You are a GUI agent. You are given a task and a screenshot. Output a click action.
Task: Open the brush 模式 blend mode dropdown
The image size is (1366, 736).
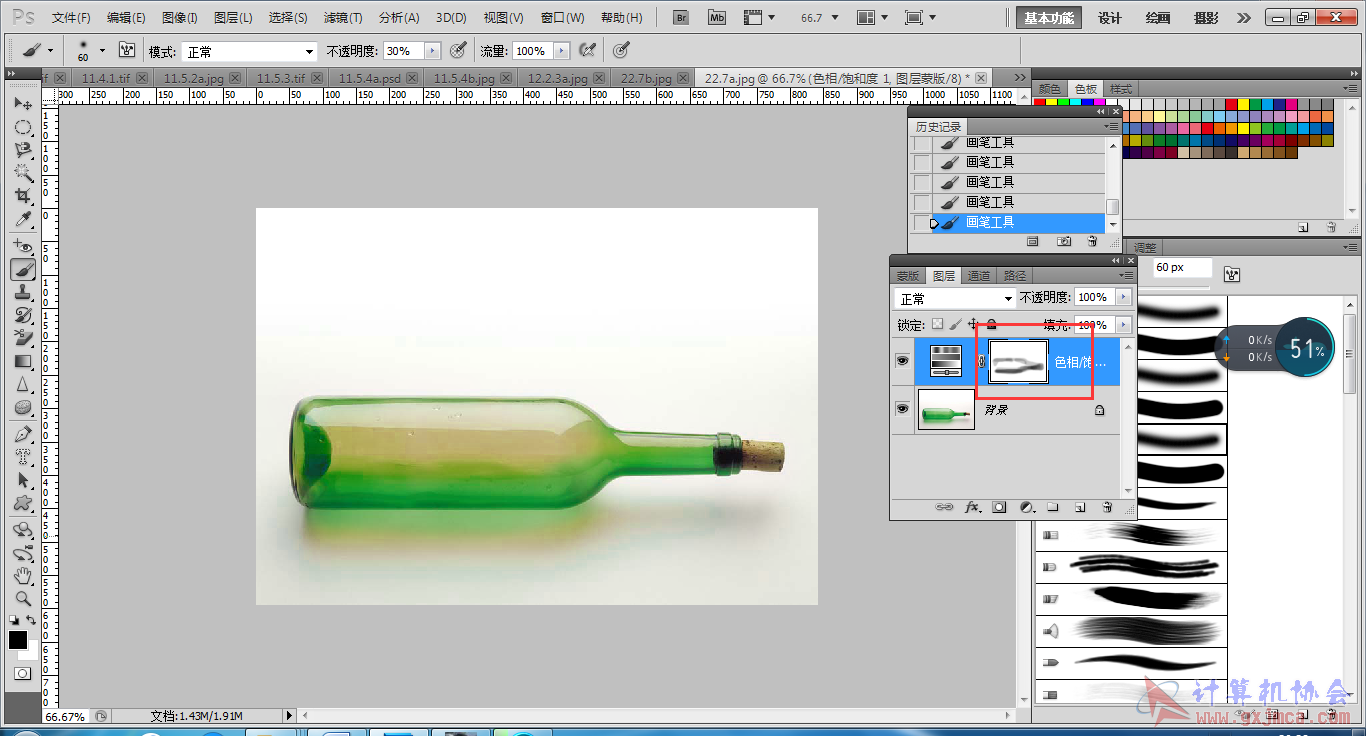click(x=249, y=51)
